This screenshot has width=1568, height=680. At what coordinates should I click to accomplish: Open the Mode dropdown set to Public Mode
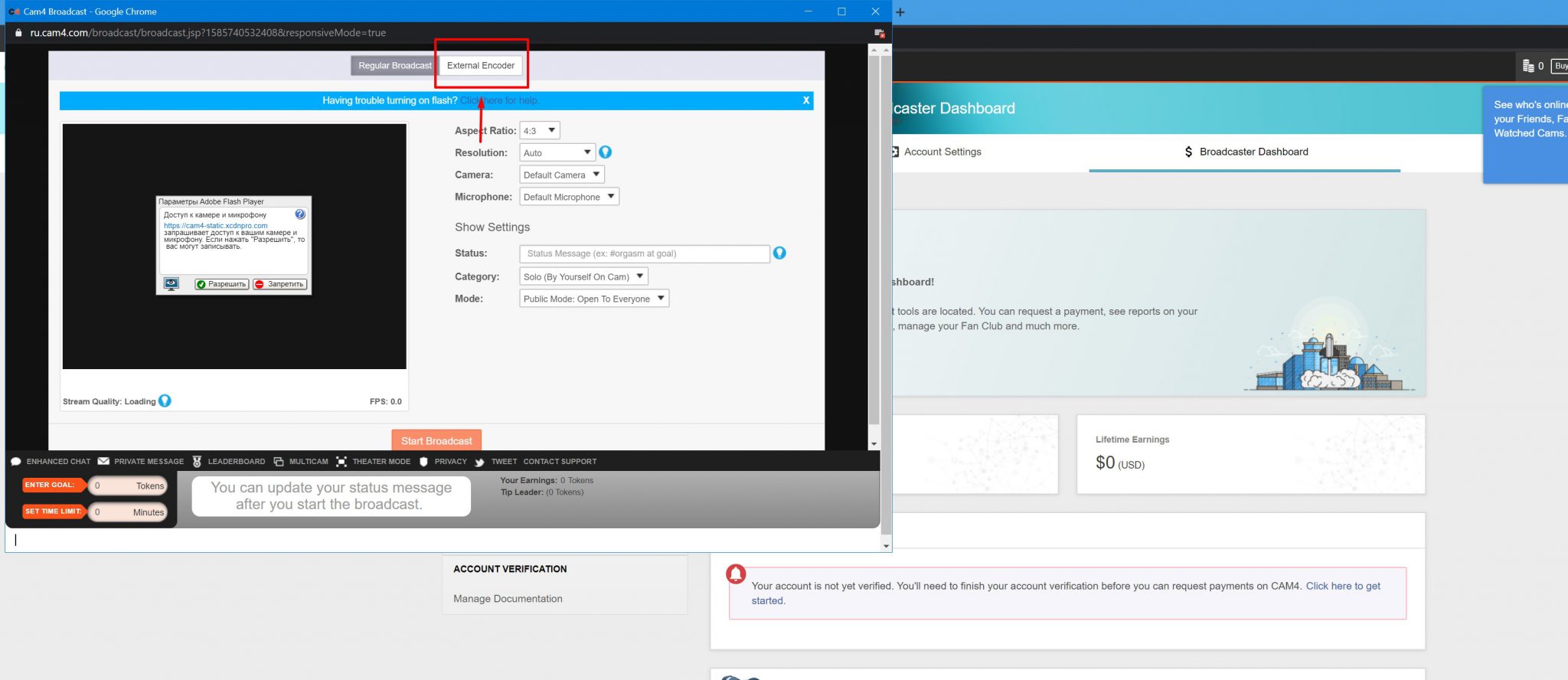(593, 299)
